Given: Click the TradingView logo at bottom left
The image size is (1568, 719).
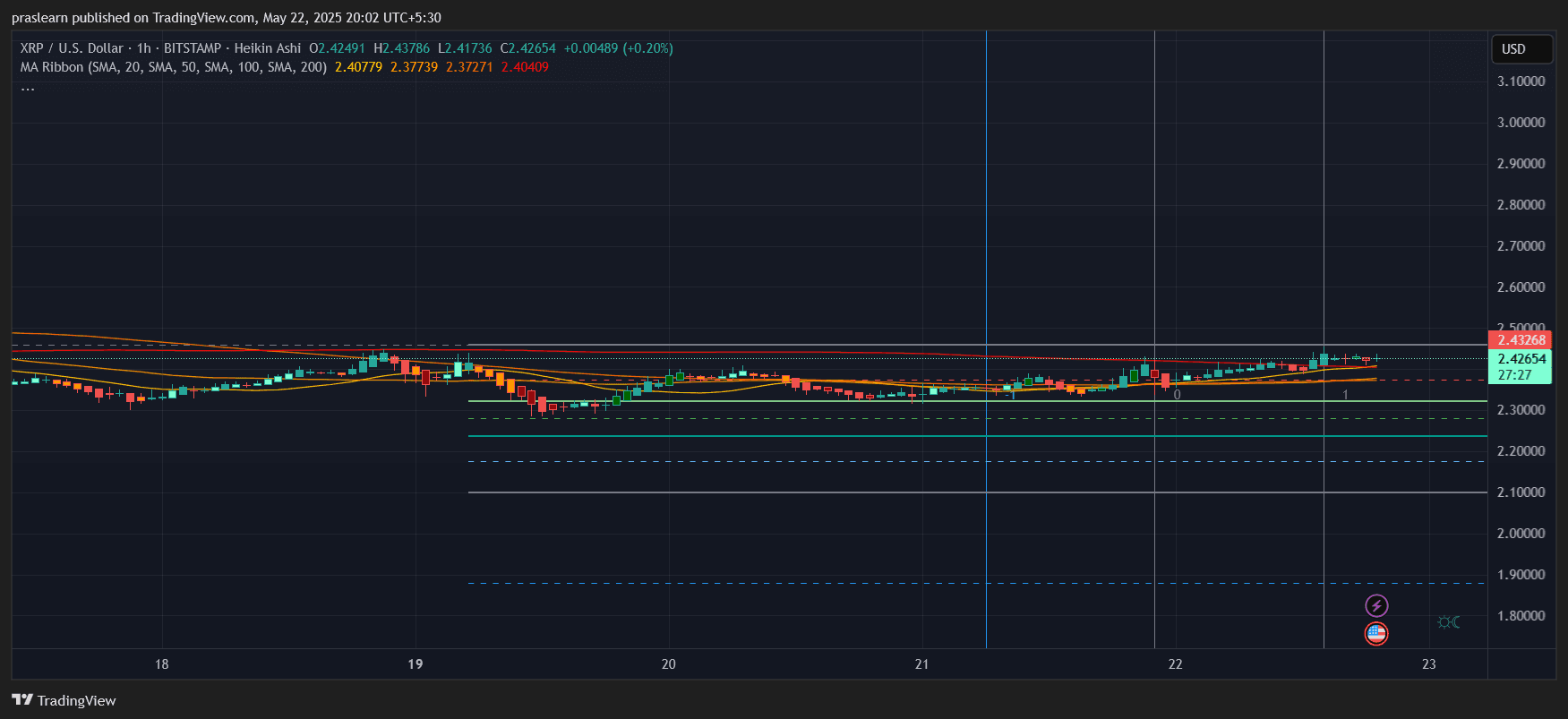Looking at the screenshot, I should pyautogui.click(x=64, y=700).
